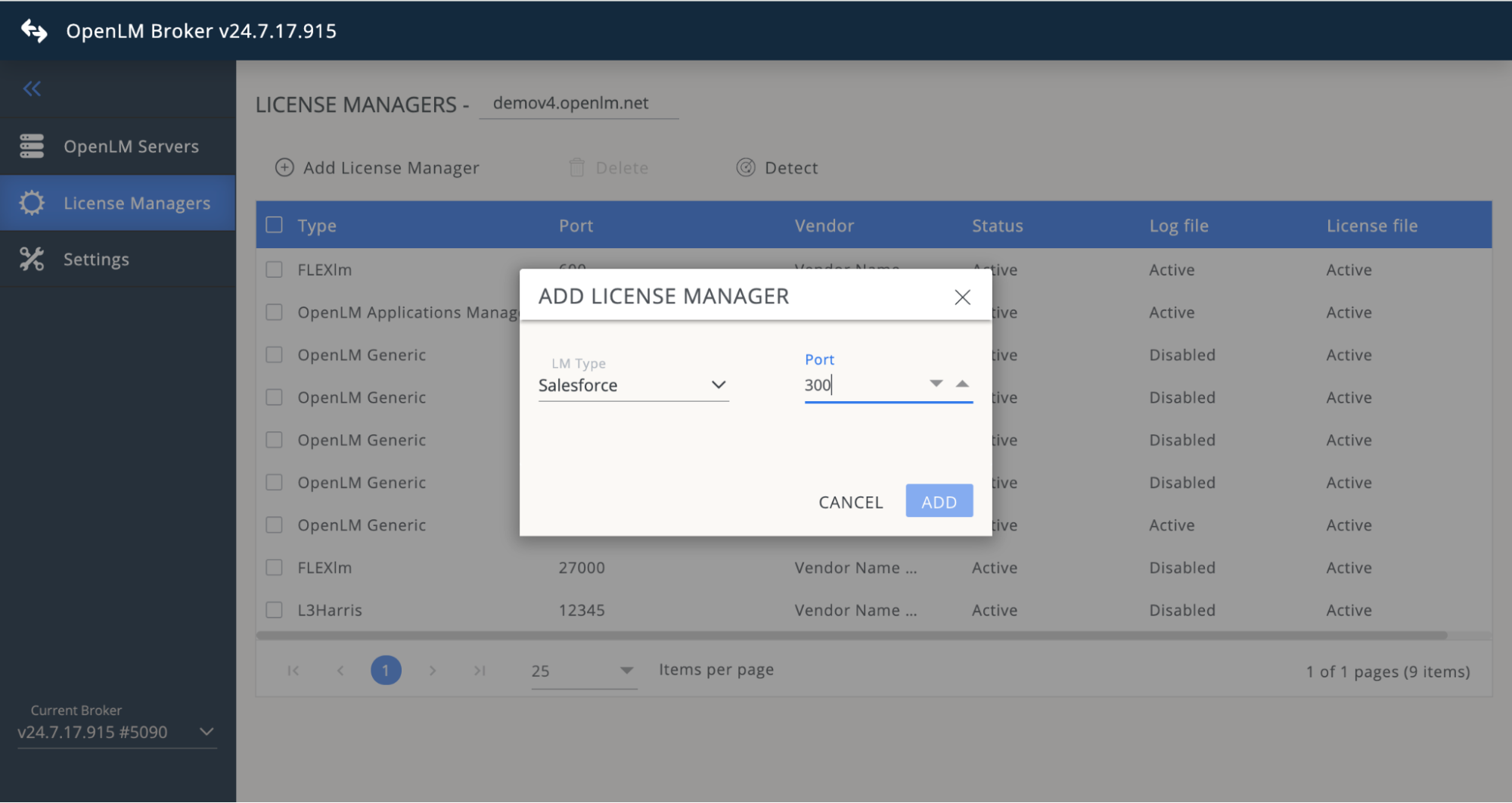Image resolution: width=1512 pixels, height=803 pixels.
Task: Collapse the sidebar using the double-chevron icon
Action: click(x=32, y=89)
